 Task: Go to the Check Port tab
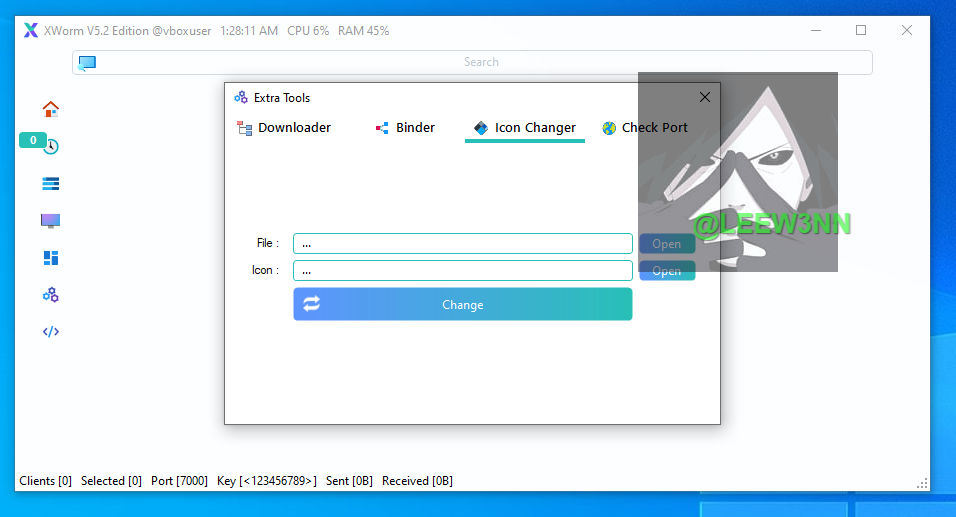click(645, 128)
